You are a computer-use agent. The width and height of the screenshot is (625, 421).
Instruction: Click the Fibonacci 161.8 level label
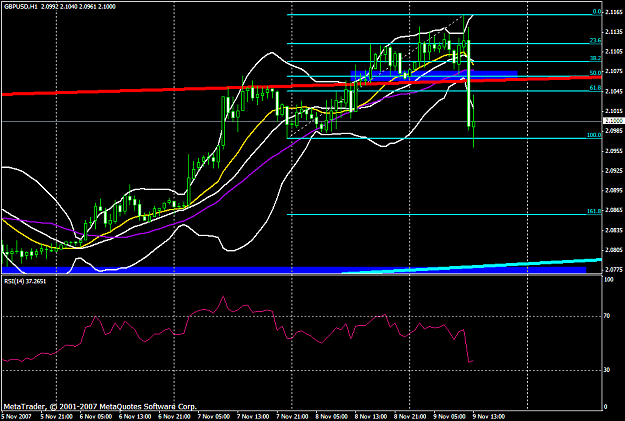tap(594, 211)
